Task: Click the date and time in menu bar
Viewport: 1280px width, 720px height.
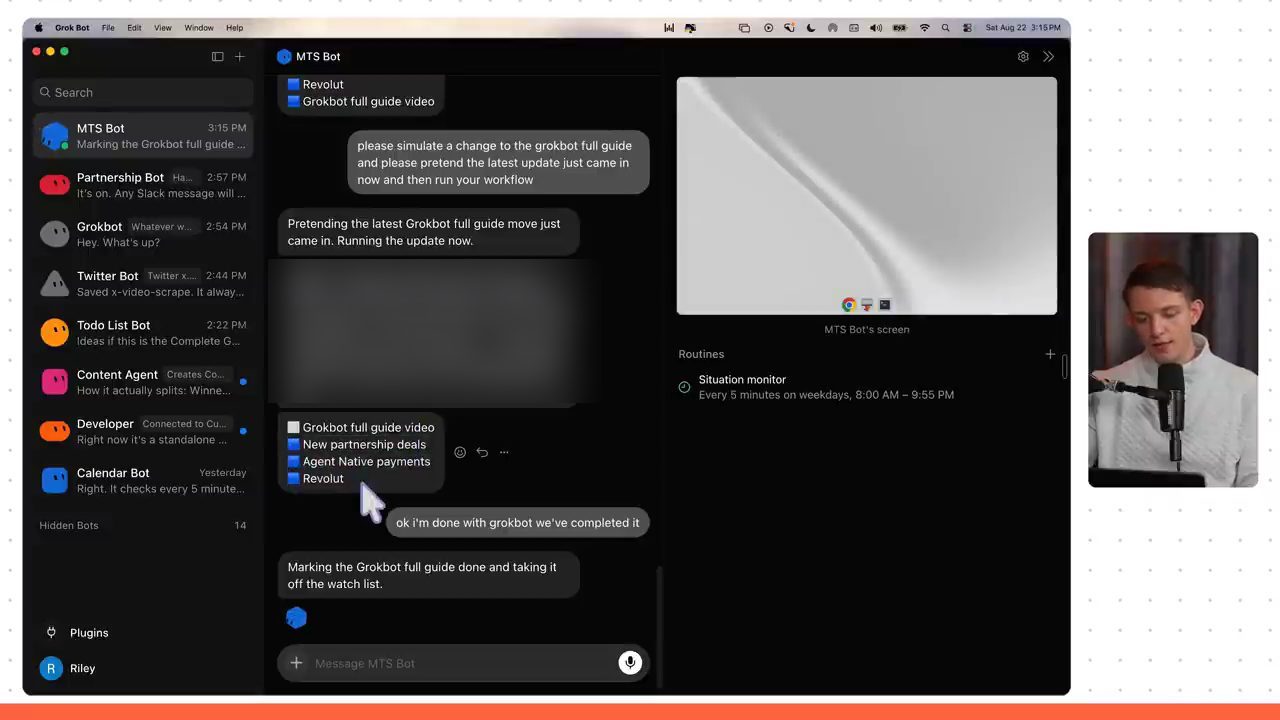Action: point(1023,28)
